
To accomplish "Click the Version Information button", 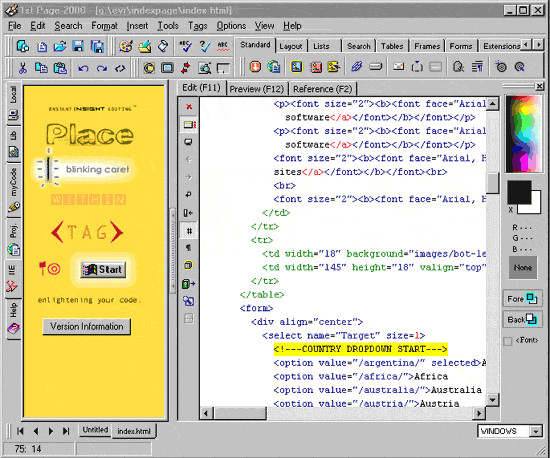I will click(87, 326).
